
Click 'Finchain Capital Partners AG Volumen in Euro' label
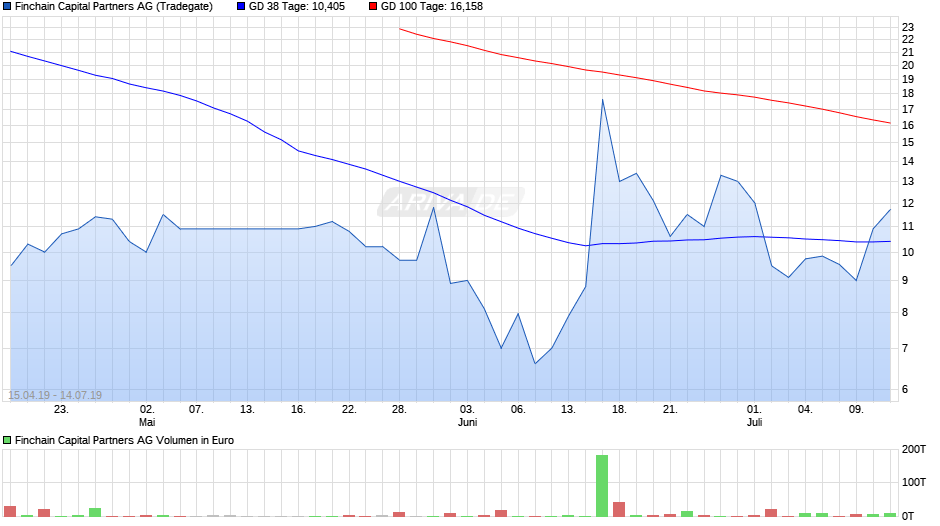[x=124, y=440]
